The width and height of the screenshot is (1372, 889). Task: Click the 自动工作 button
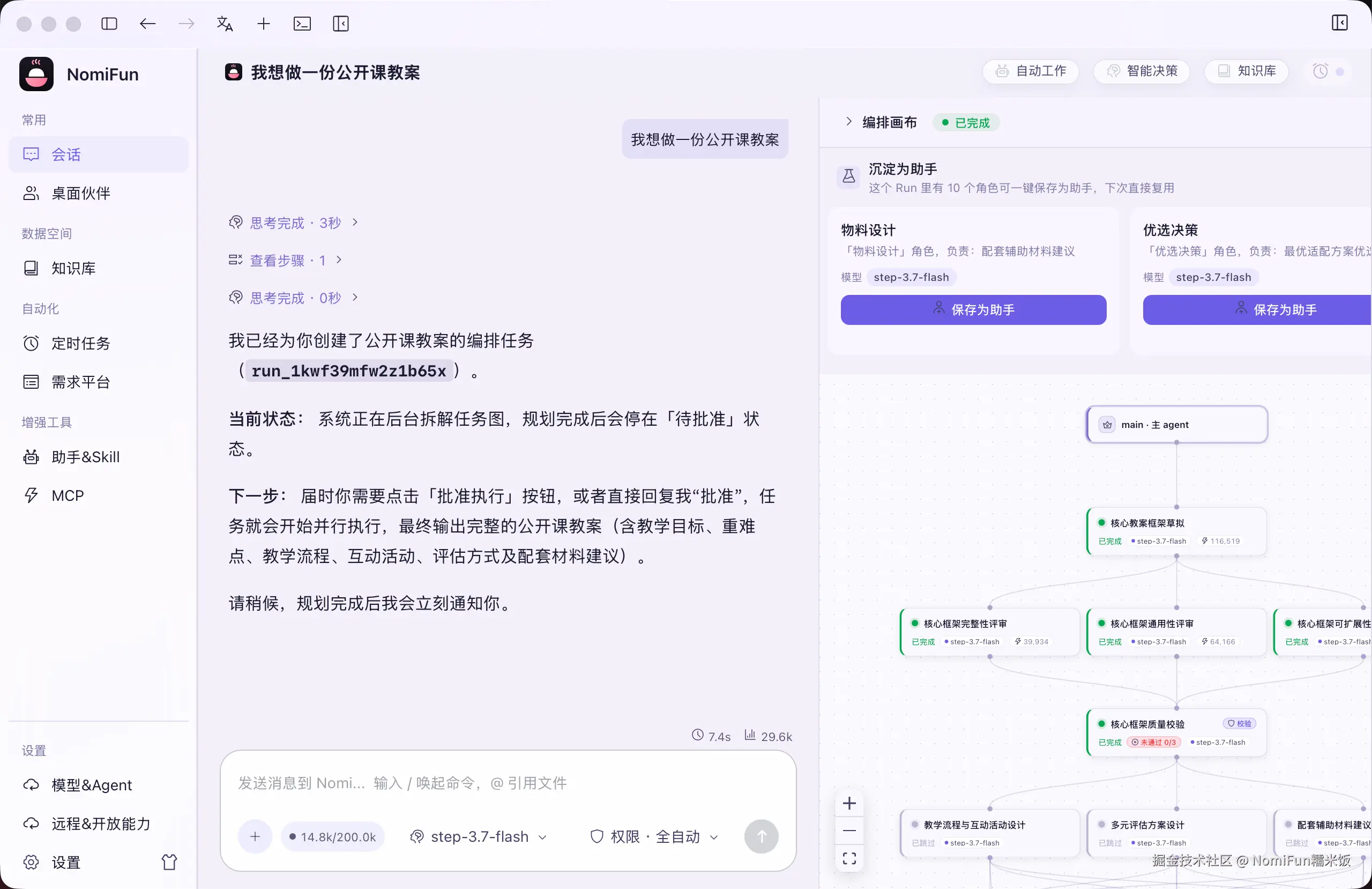(1031, 71)
